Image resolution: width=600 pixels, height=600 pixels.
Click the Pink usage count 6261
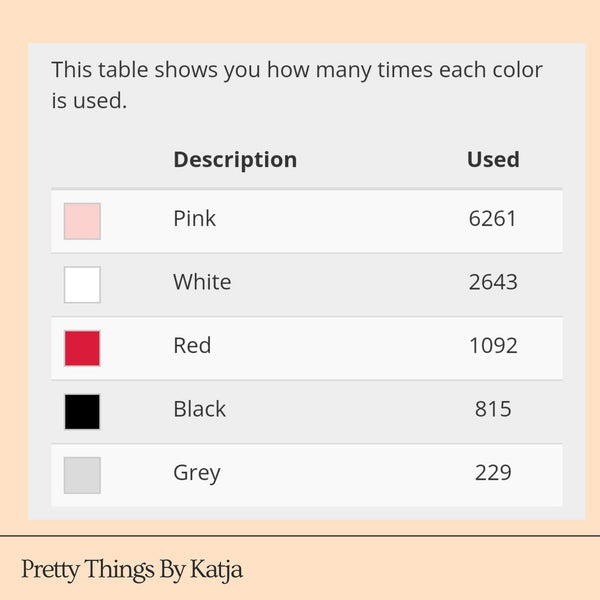[x=493, y=218]
